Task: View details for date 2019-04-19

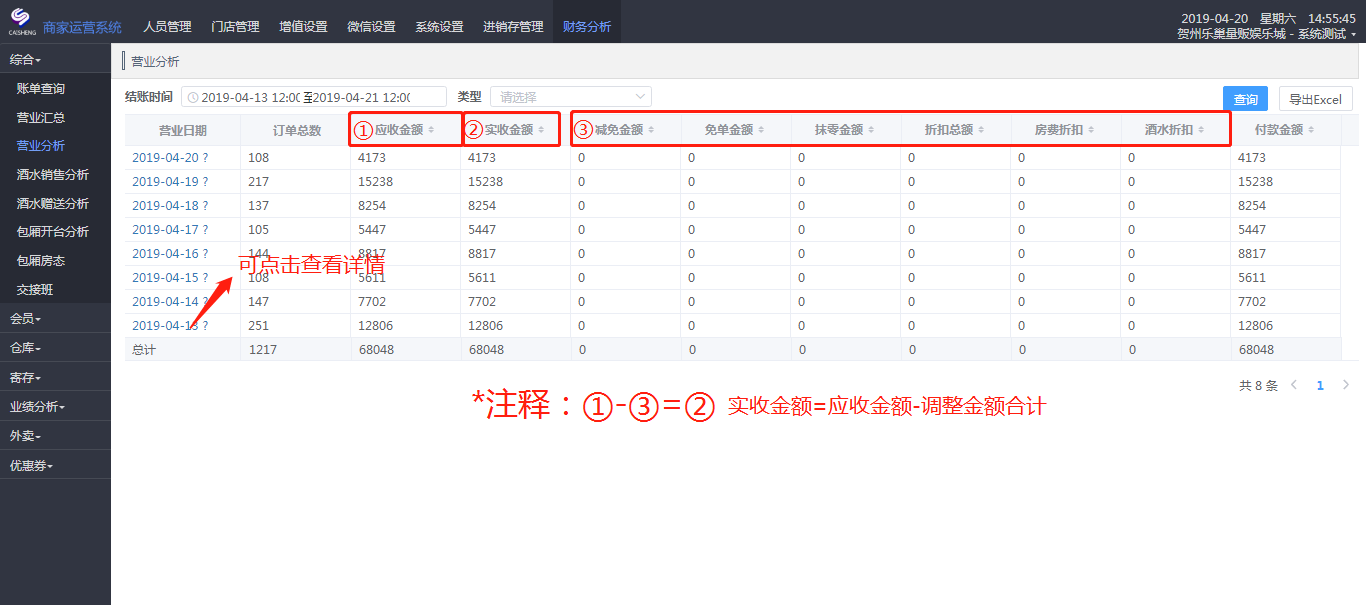Action: coord(170,182)
